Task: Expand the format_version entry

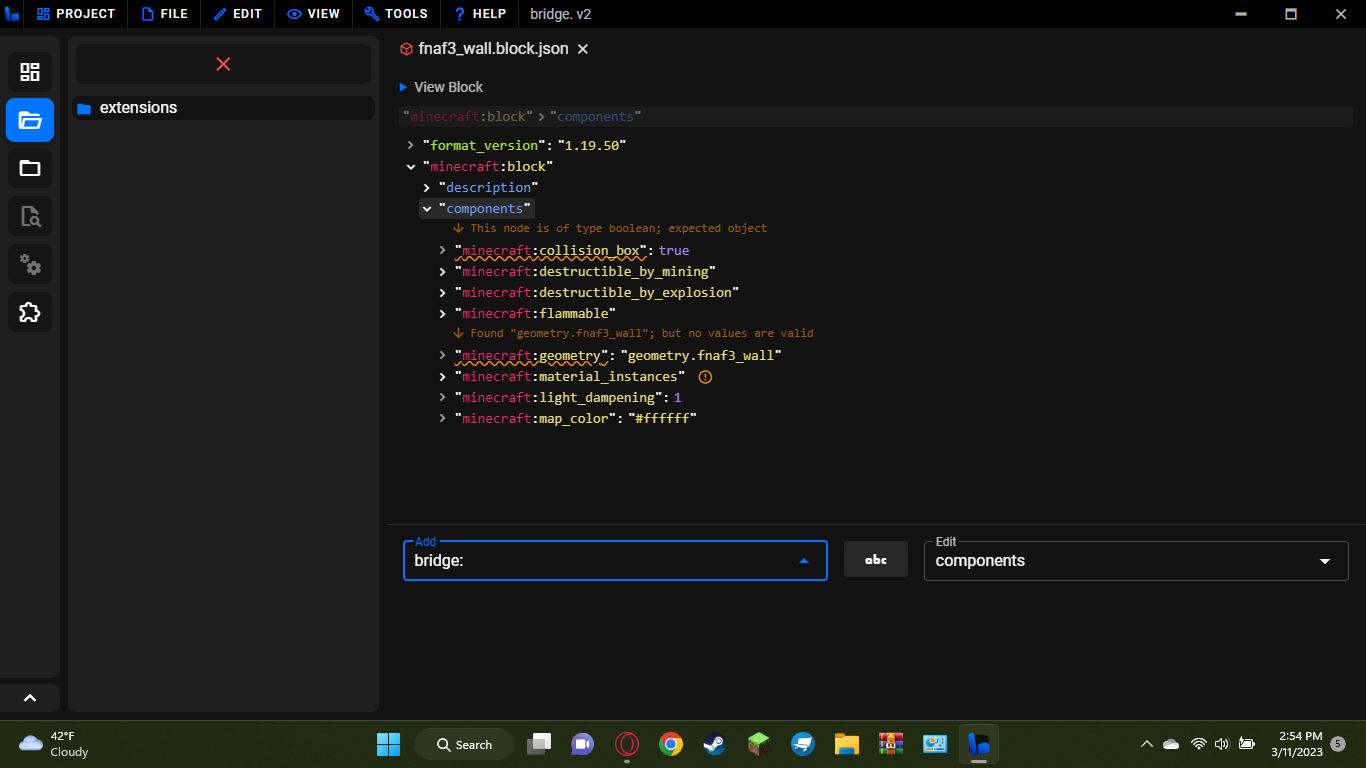Action: pos(409,145)
